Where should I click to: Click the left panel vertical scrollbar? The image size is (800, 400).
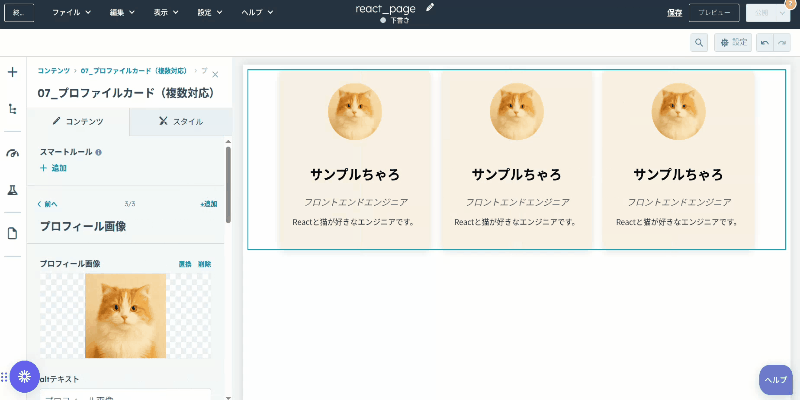coord(228,185)
